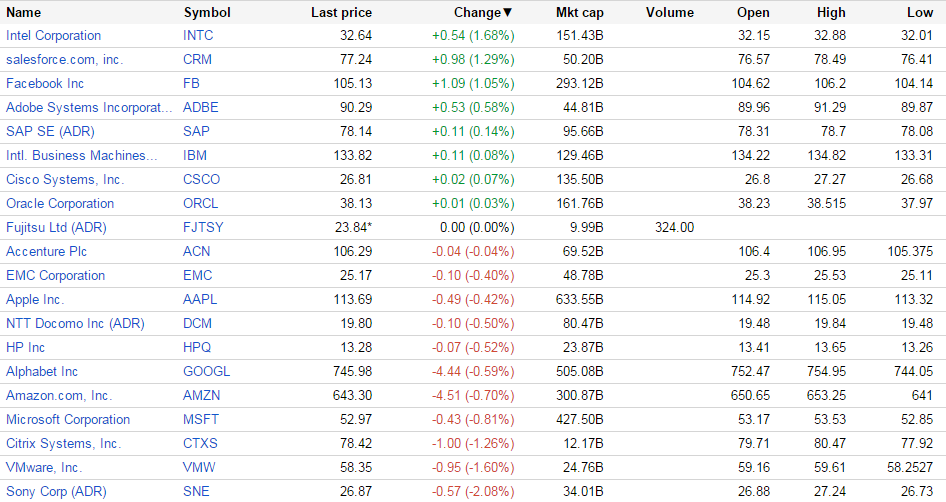The image size is (946, 502).
Task: Open the ADBE ticker symbol link
Action: point(201,107)
